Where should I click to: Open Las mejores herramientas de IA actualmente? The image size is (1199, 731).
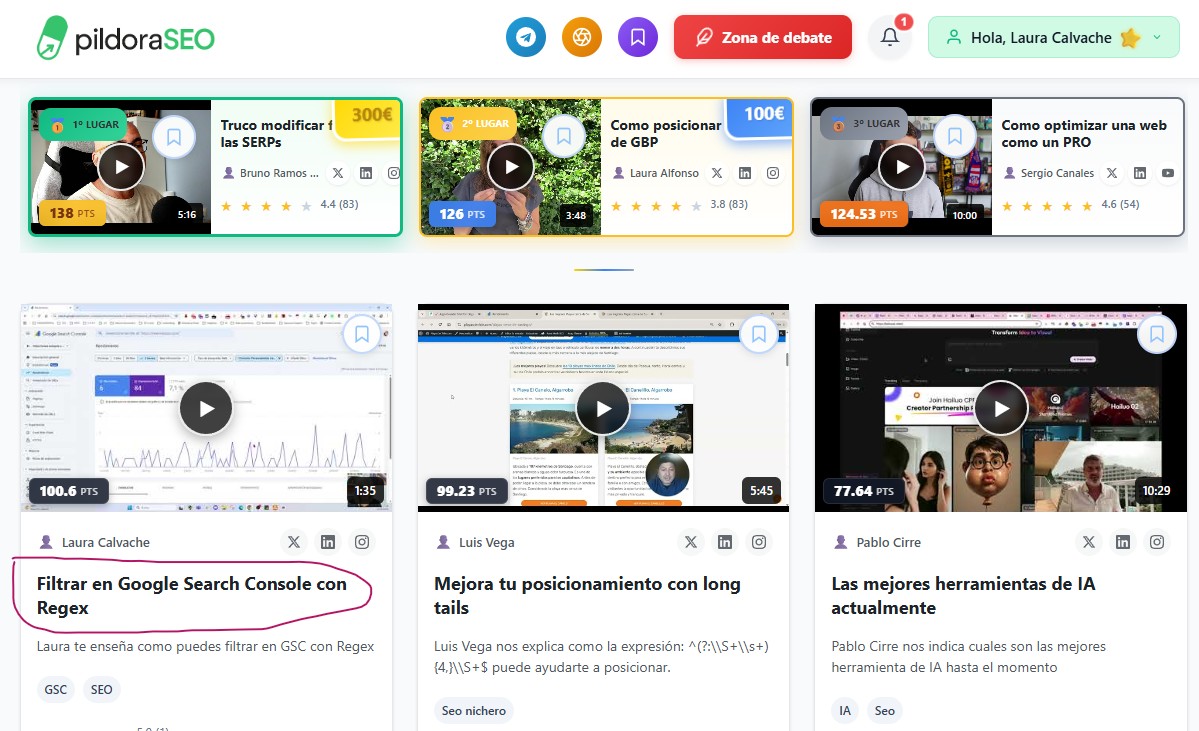pos(963,596)
